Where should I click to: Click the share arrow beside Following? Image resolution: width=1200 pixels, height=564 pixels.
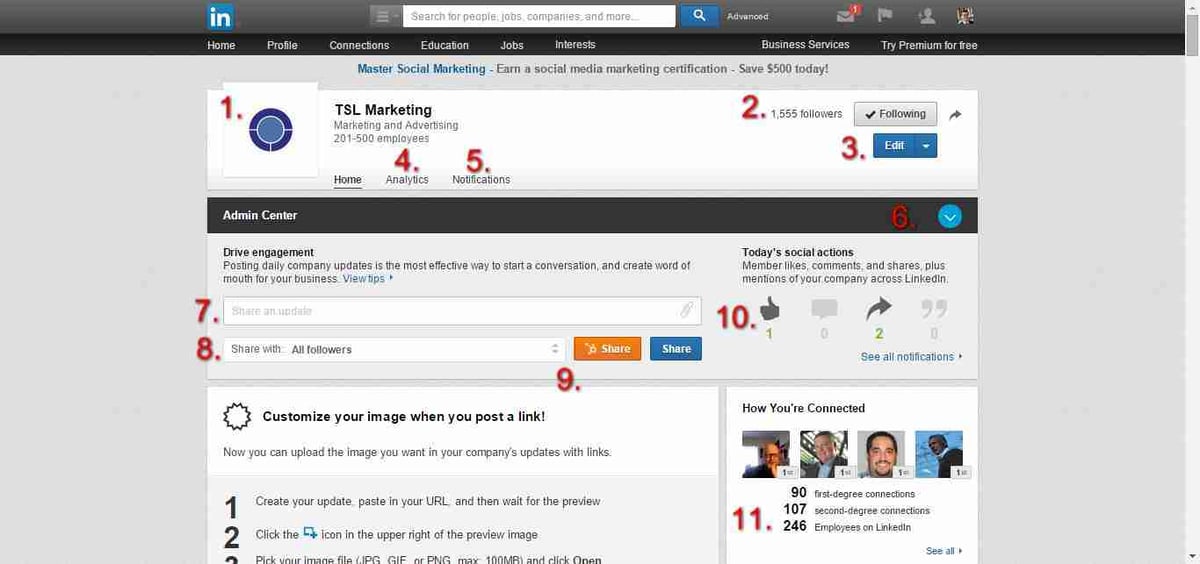point(955,115)
